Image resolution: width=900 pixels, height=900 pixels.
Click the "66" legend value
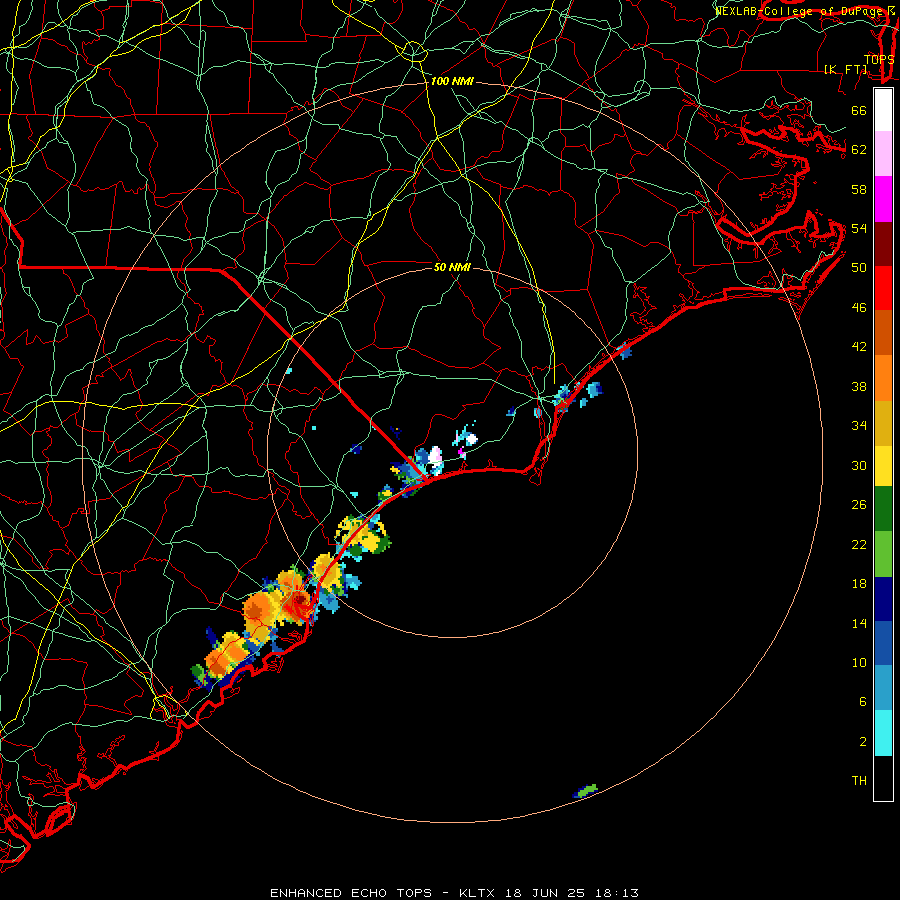[859, 110]
